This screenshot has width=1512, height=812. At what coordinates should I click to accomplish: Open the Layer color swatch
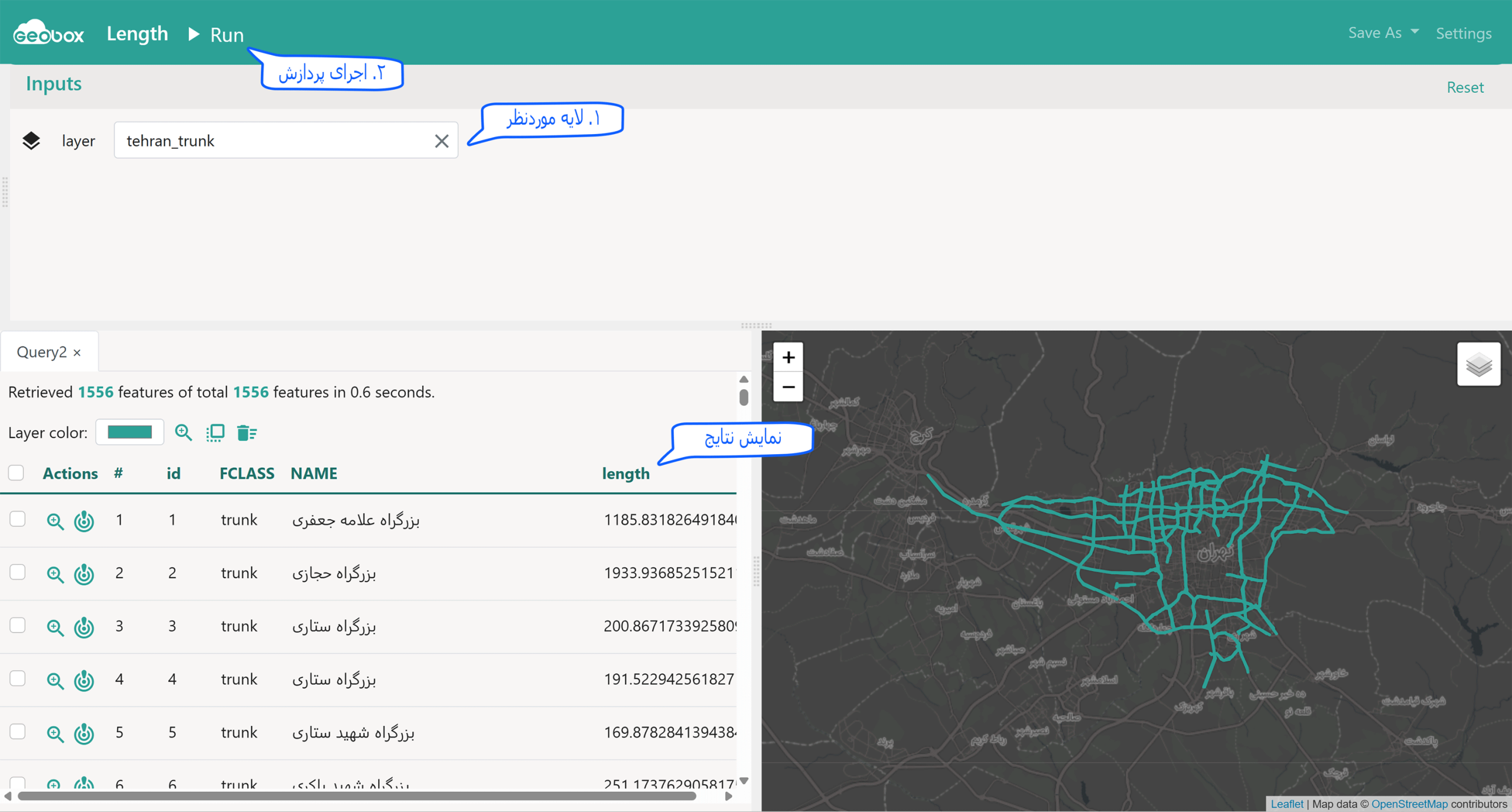coord(130,432)
